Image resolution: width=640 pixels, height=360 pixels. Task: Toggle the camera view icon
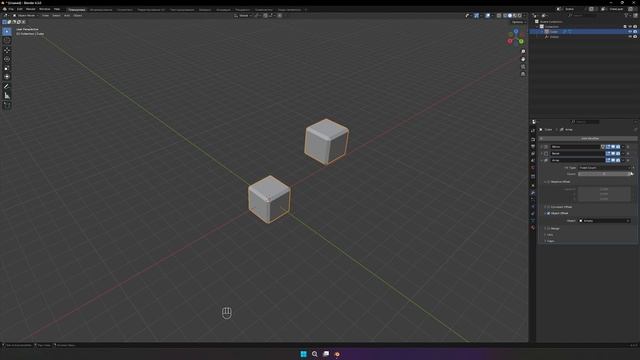click(x=523, y=67)
